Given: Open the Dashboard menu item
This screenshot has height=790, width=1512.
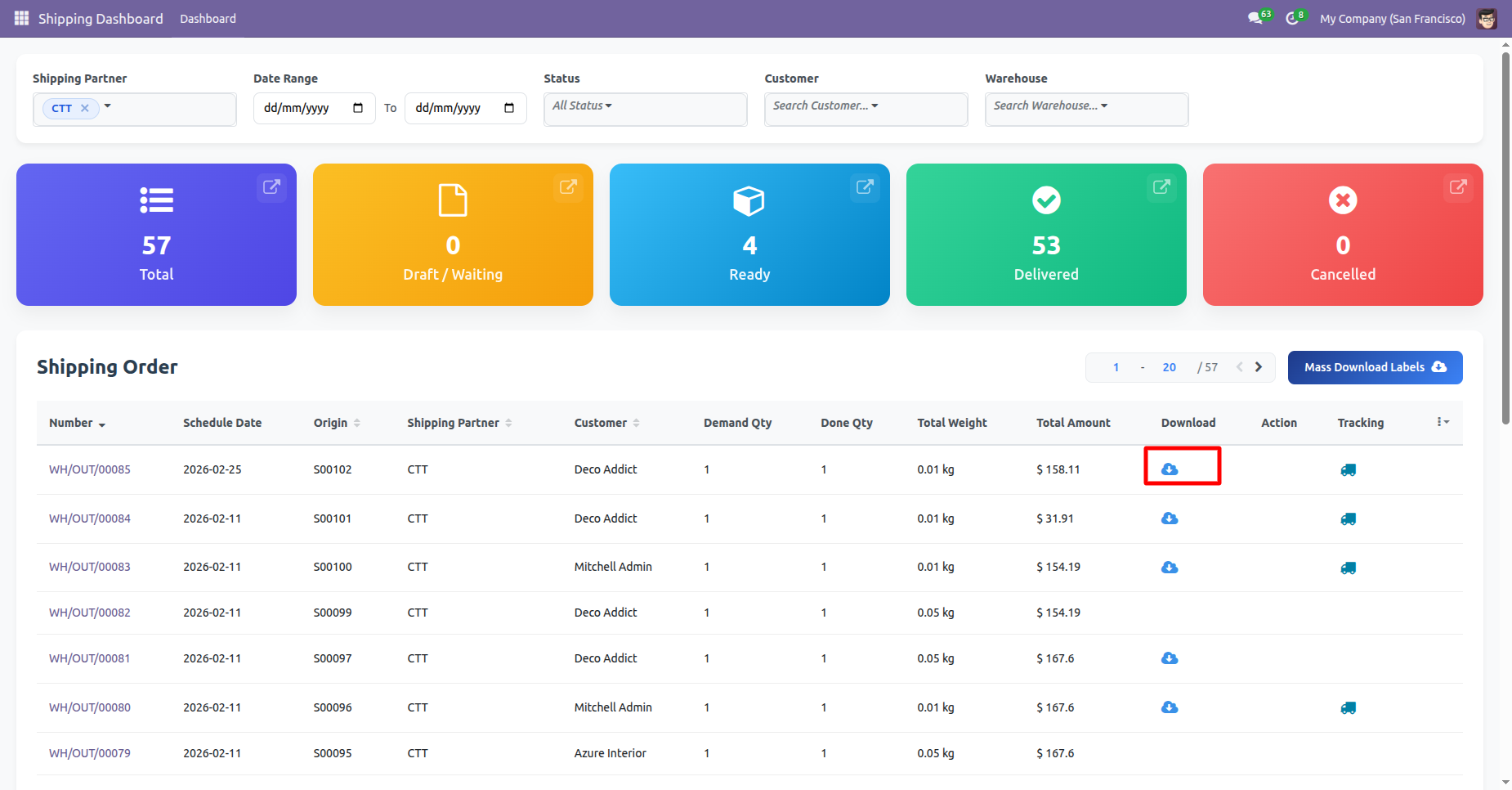Looking at the screenshot, I should click(208, 18).
